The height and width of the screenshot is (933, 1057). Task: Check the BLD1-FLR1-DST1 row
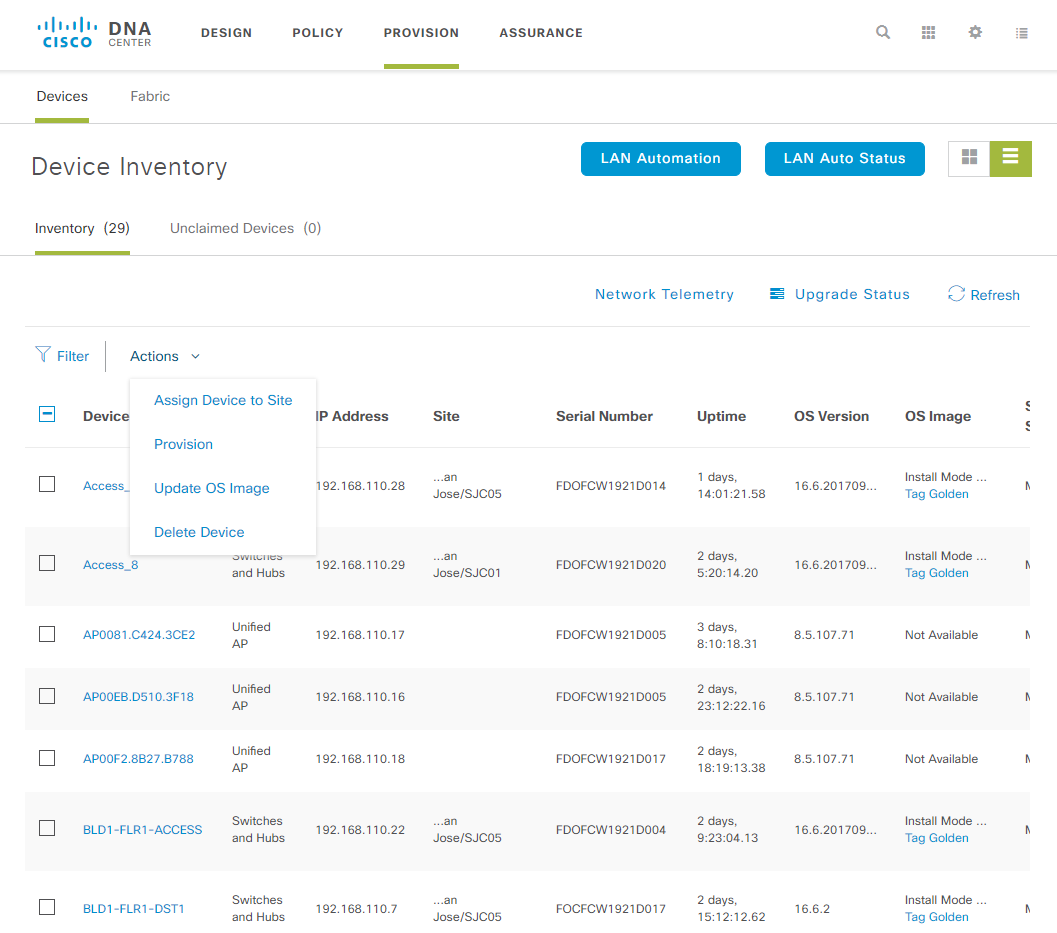click(47, 907)
